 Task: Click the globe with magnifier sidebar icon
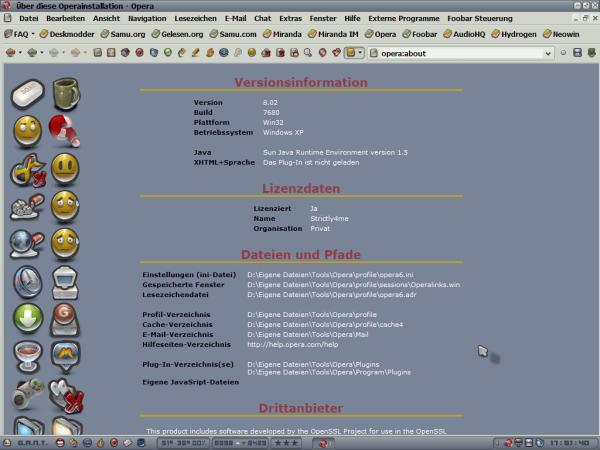[27, 244]
